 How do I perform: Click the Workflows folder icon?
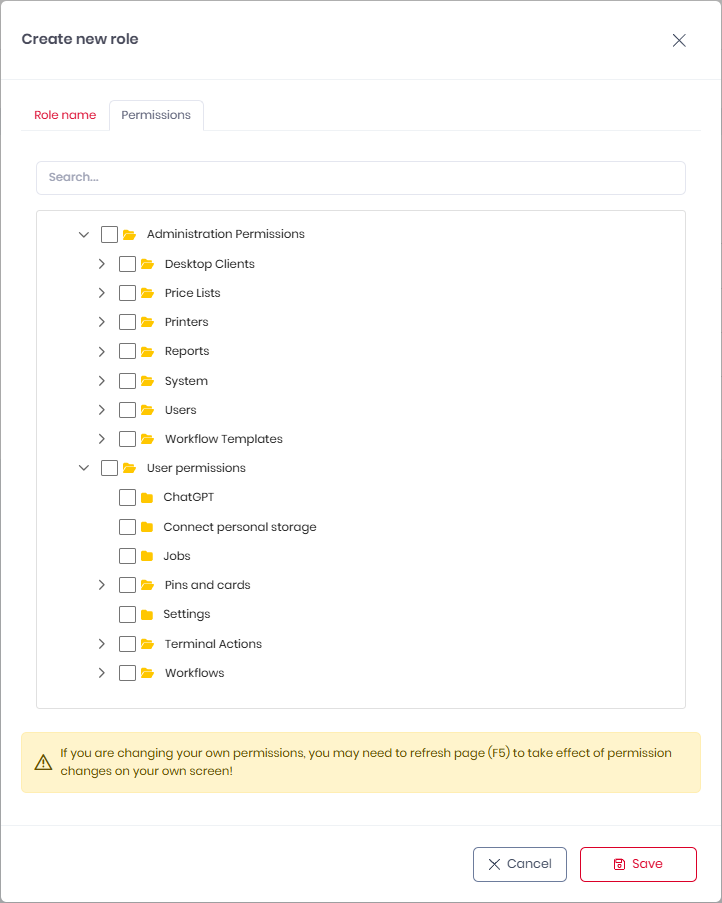pos(147,673)
